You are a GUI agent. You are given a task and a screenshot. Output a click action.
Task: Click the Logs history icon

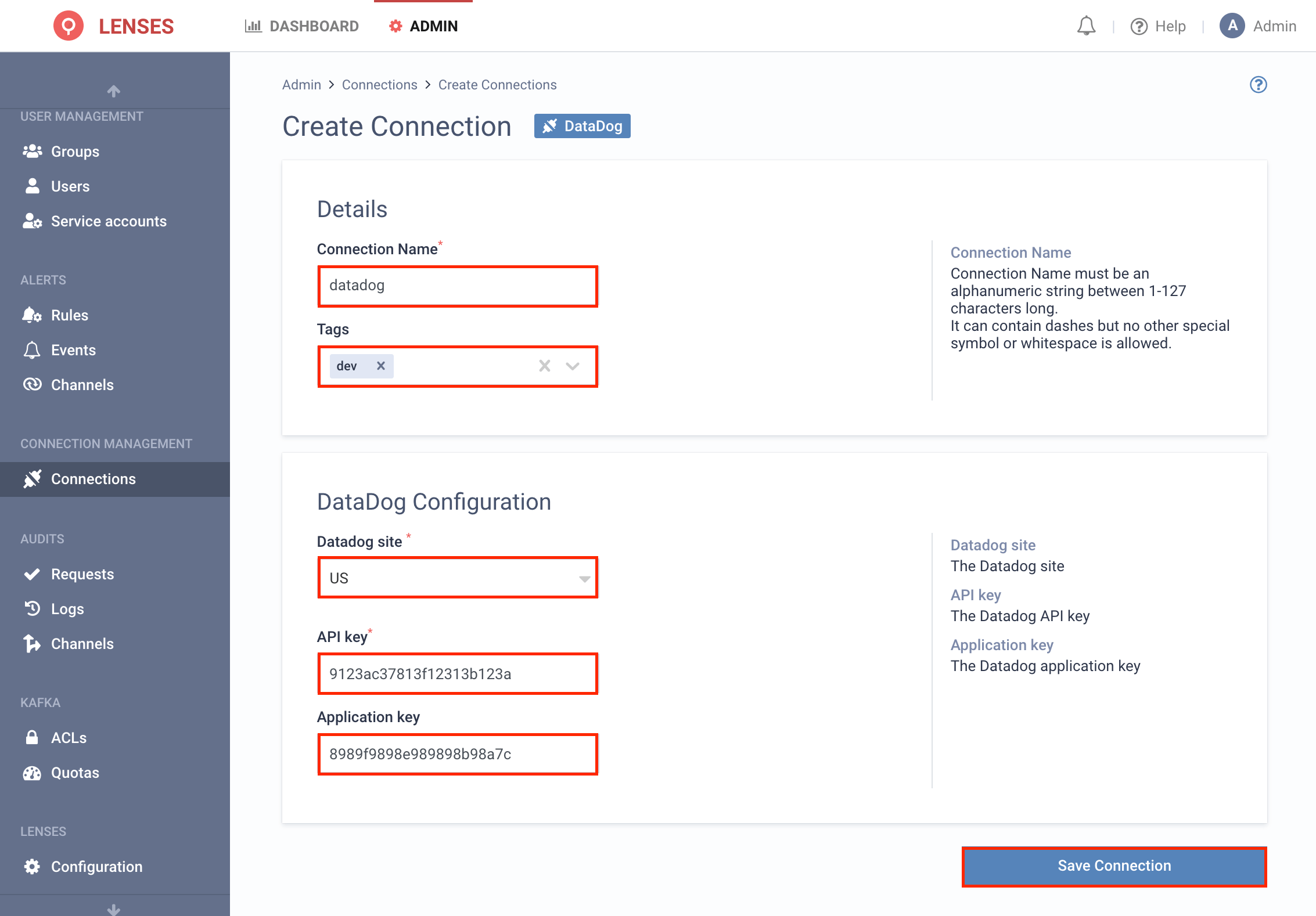pyautogui.click(x=32, y=608)
